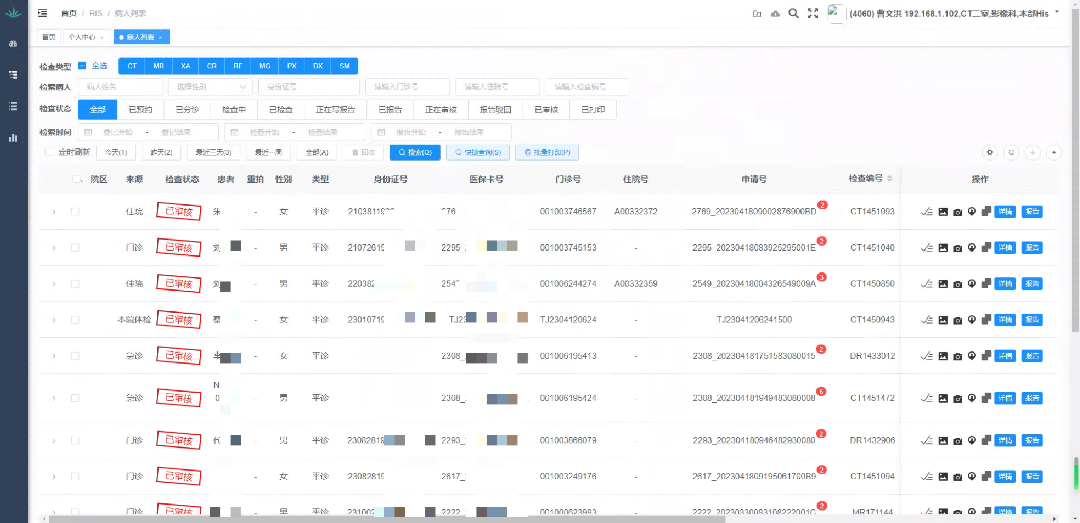Viewport: 1080px width, 523px height.
Task: Click the copy squares icon in row CT1451093
Action: coord(986,212)
